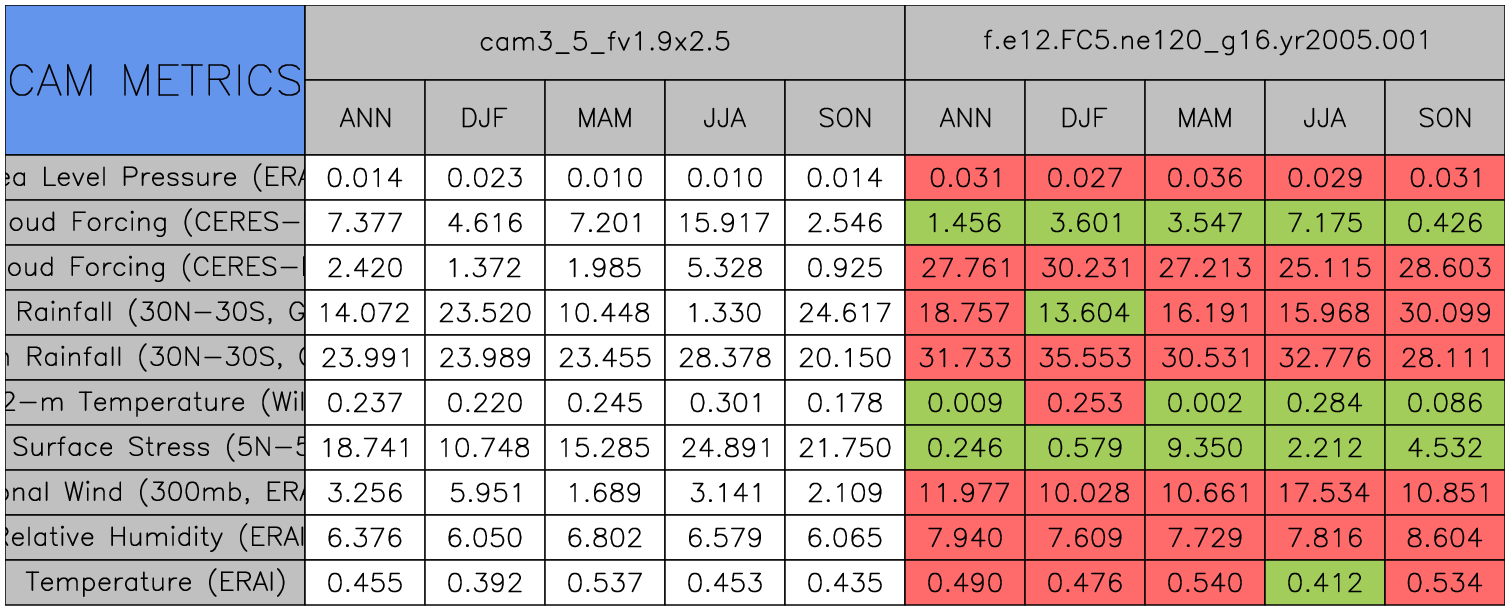Select the f.e12.FC5.ne120_g16.yr2005.001 group header

coord(1205,42)
